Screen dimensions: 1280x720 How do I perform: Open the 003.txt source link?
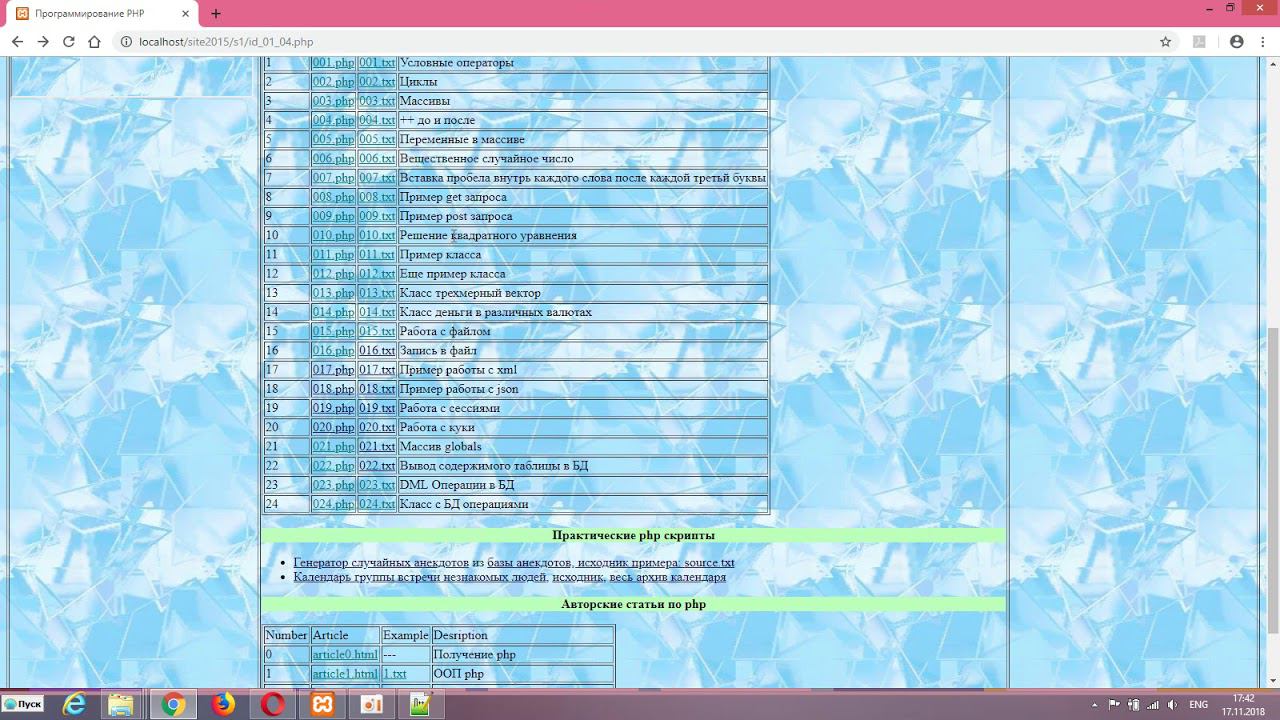(x=377, y=101)
